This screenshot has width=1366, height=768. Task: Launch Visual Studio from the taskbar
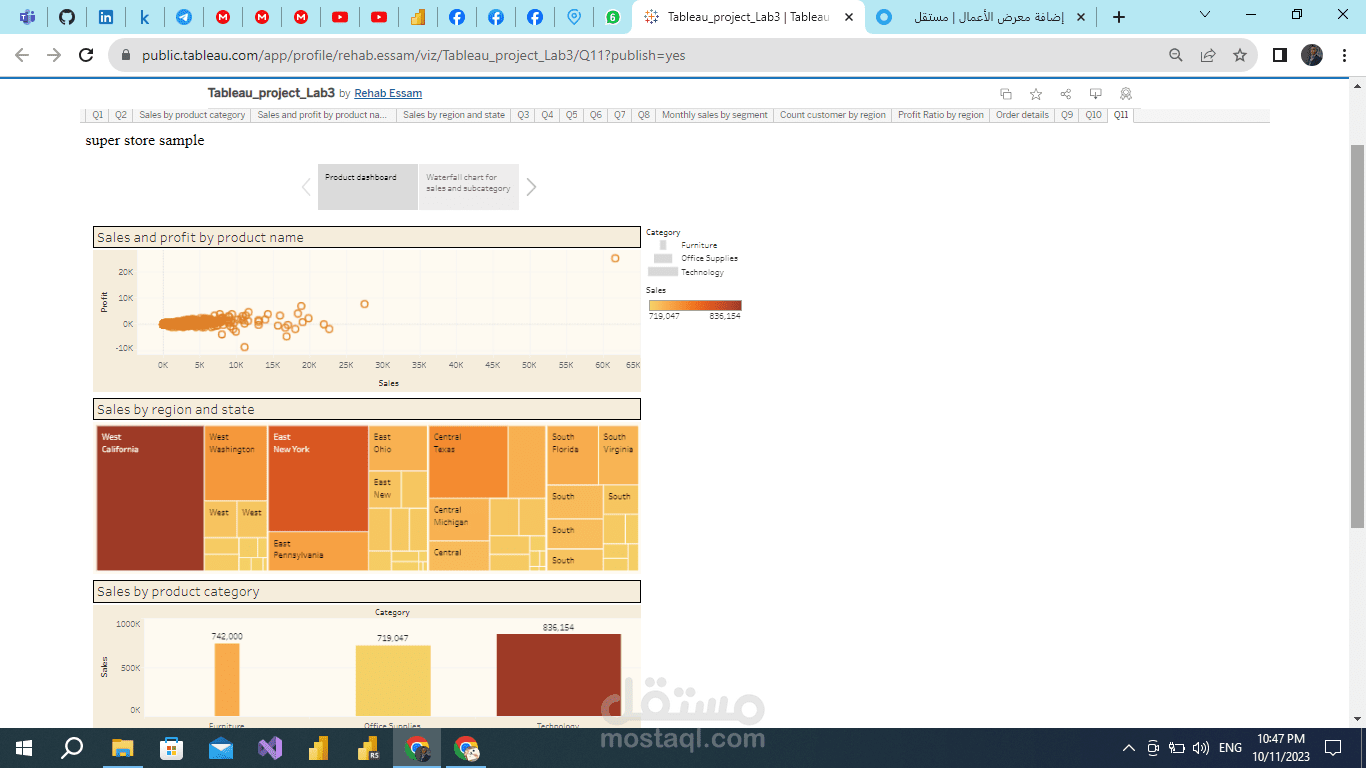(x=270, y=748)
